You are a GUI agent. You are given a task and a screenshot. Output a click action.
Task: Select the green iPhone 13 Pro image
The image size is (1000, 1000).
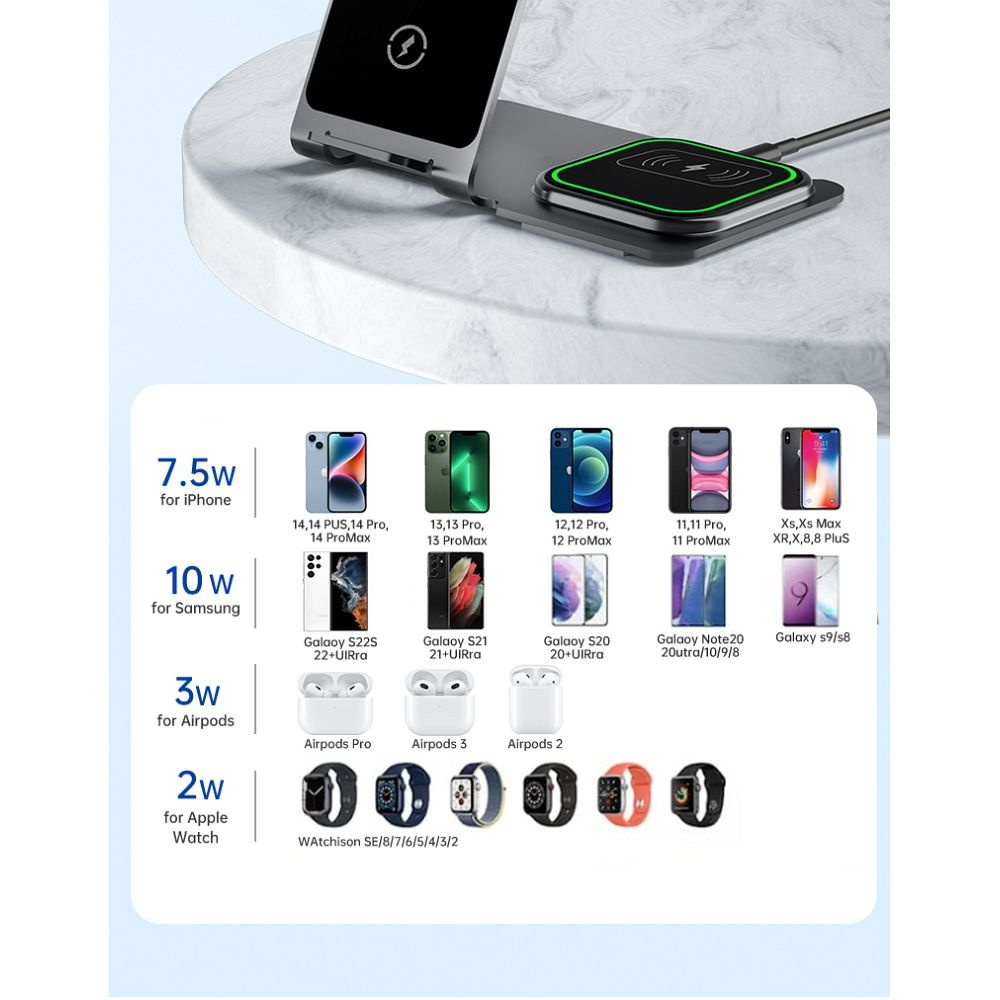click(457, 471)
